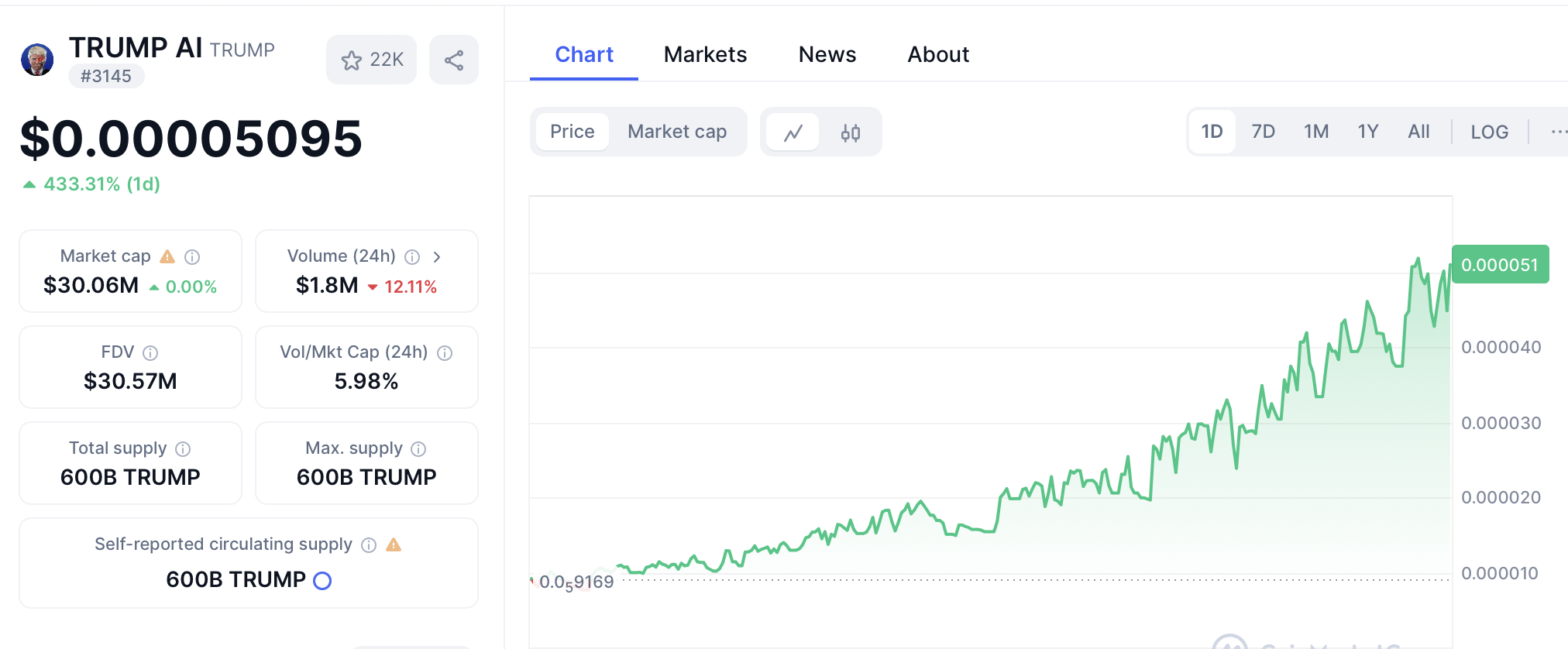Screen dimensions: 1568x649
Task: Click the FDV info icon
Action: 150,353
